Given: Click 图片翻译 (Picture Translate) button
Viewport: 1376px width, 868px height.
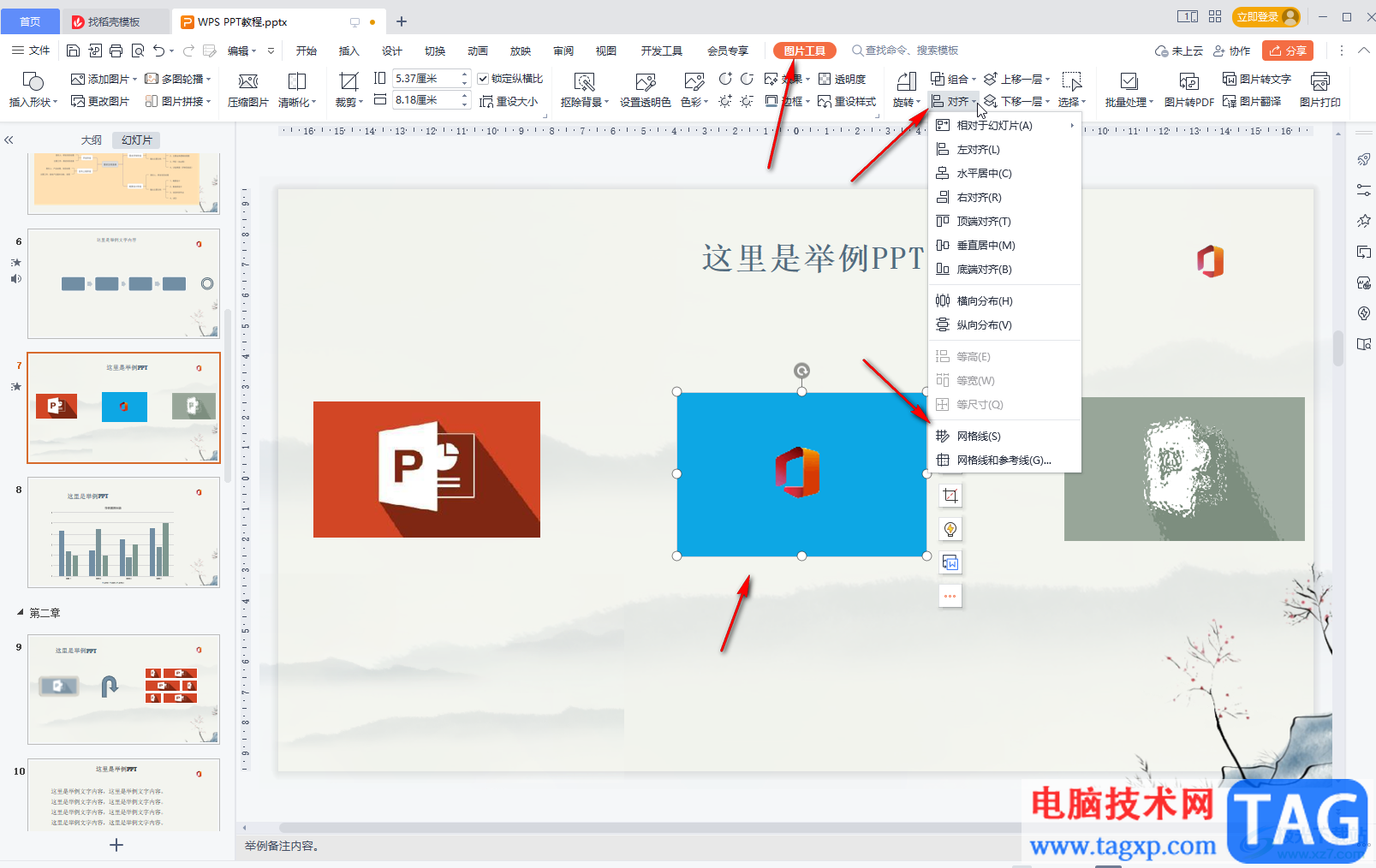Looking at the screenshot, I should pos(1252,101).
